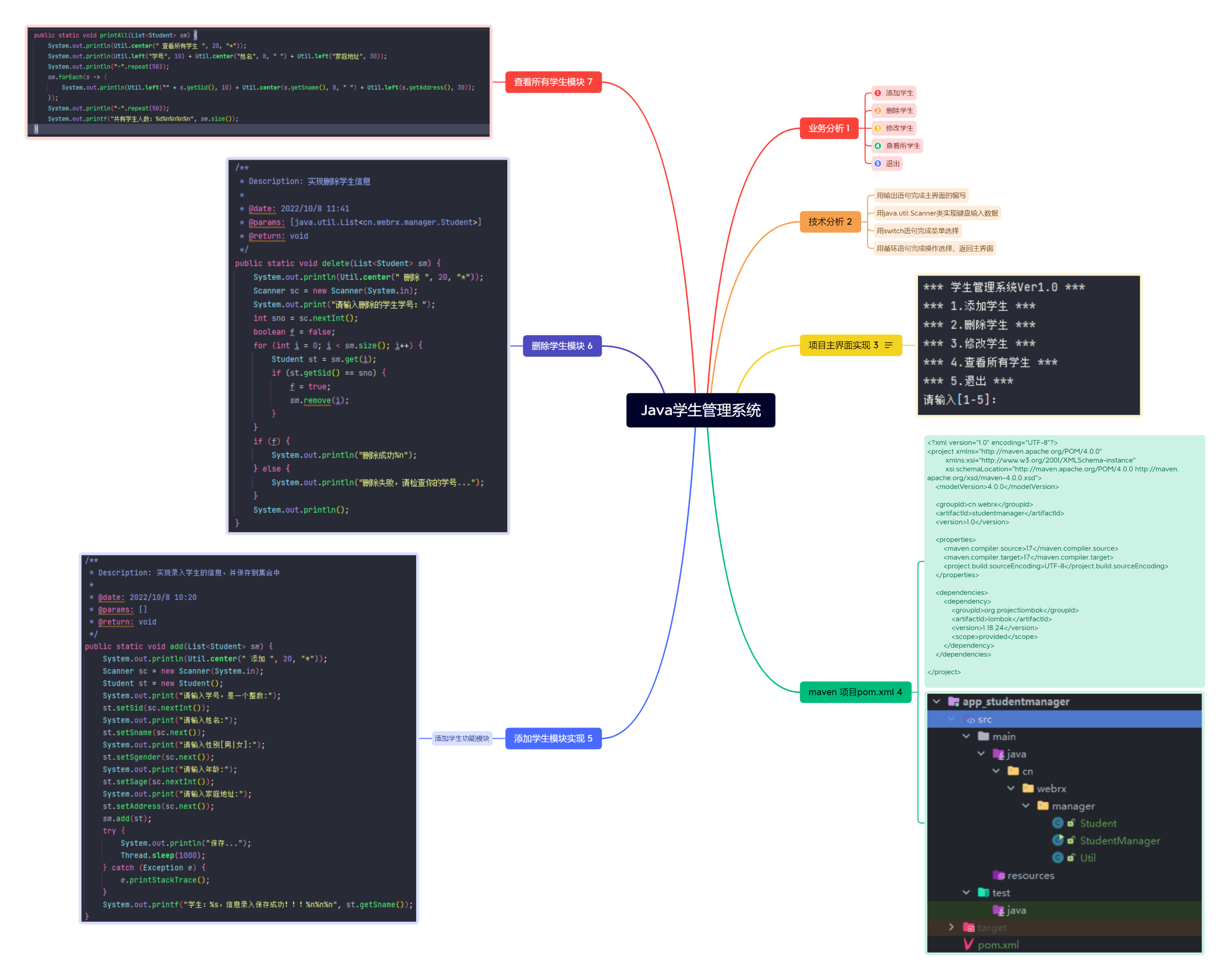Click subtopic 用switch语句完成菜单选择
Viewport: 1230px width, 980px height.
pyautogui.click(x=917, y=231)
